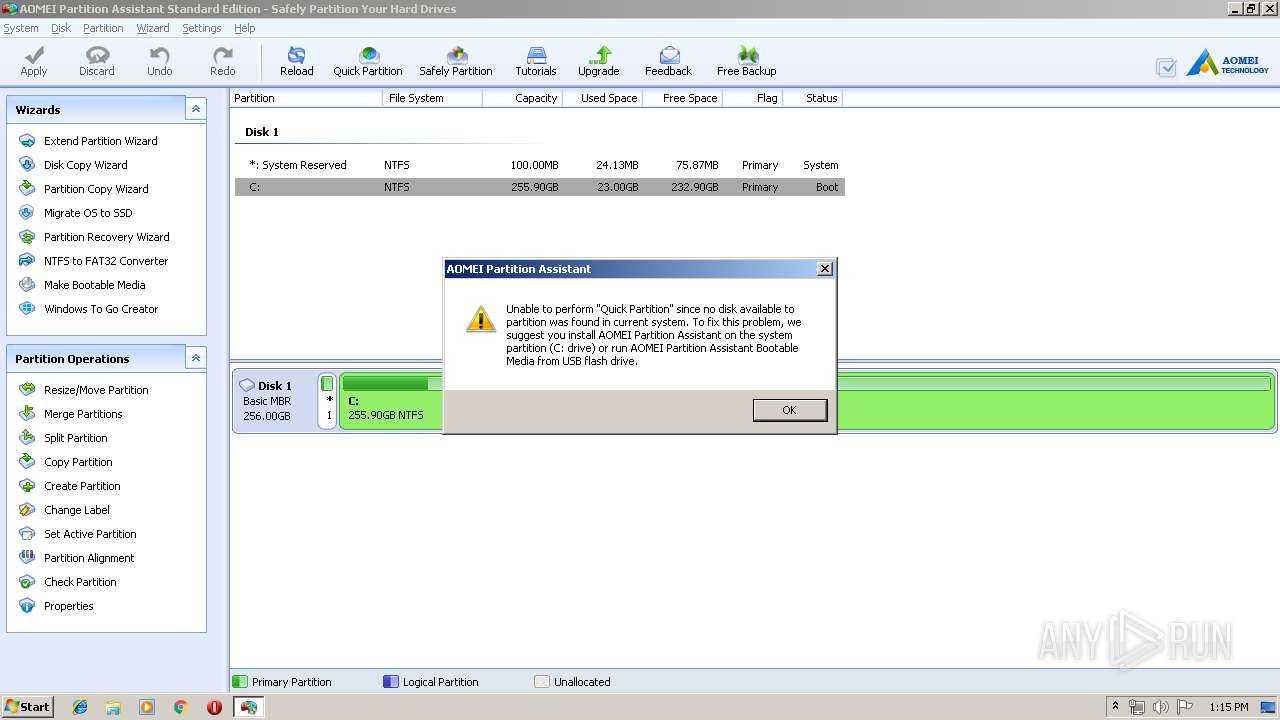Launch Partition Recovery Wizard

106,237
